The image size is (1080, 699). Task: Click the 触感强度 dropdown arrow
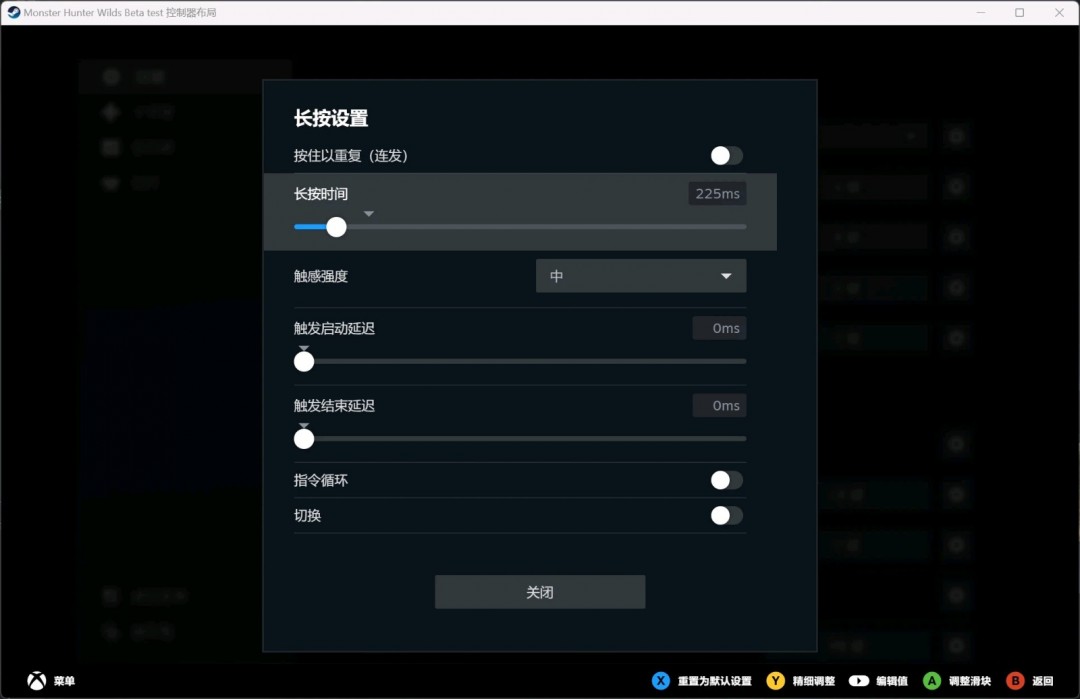coord(726,276)
